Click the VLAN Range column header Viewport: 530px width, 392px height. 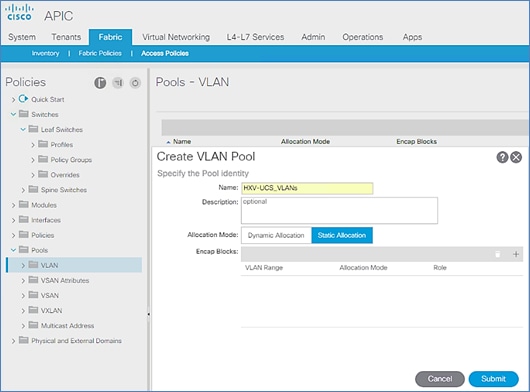pyautogui.click(x=264, y=268)
